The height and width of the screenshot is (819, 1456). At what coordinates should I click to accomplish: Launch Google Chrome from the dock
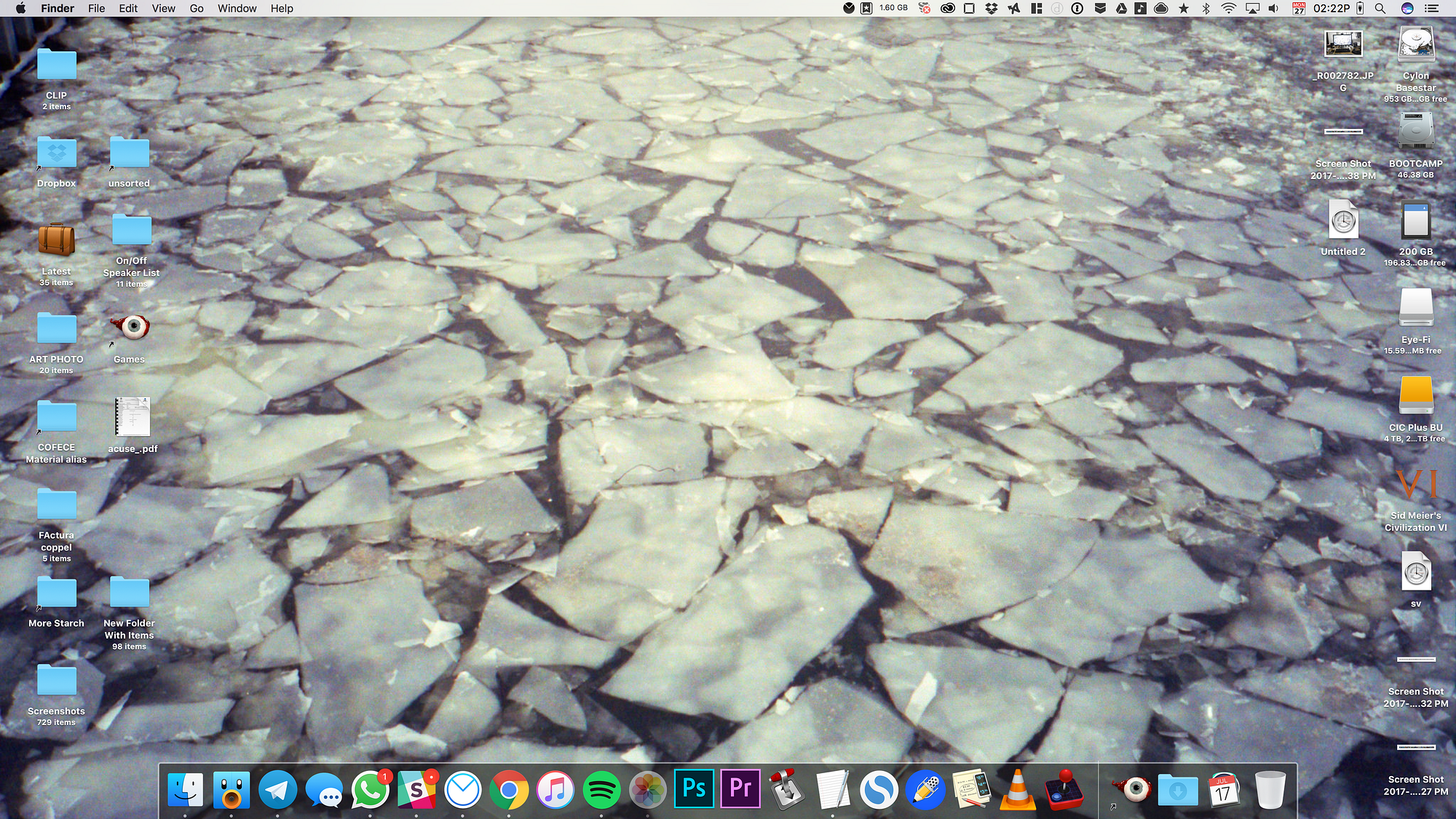(509, 790)
